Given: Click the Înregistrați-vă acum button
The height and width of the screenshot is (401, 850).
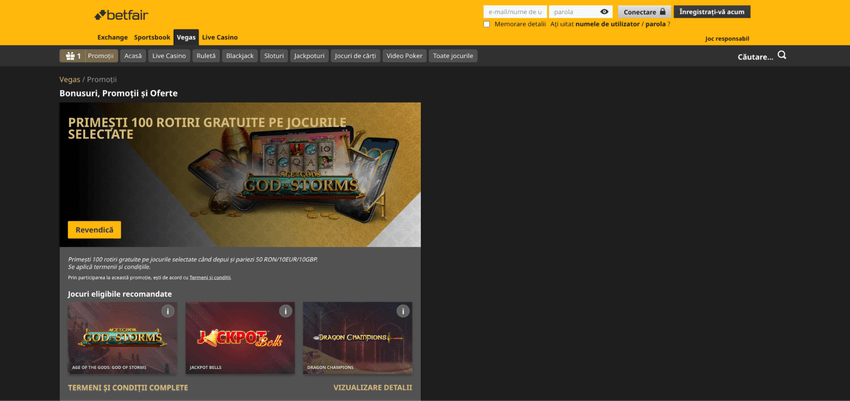Looking at the screenshot, I should point(712,11).
